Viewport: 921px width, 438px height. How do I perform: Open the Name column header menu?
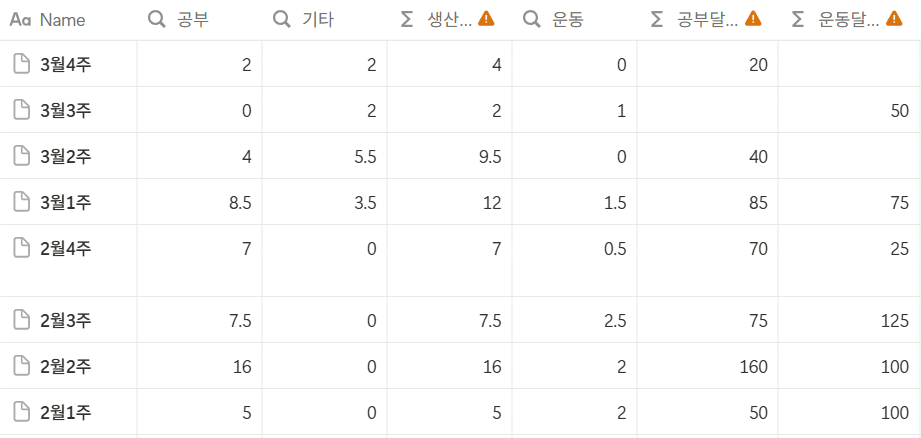(68, 20)
